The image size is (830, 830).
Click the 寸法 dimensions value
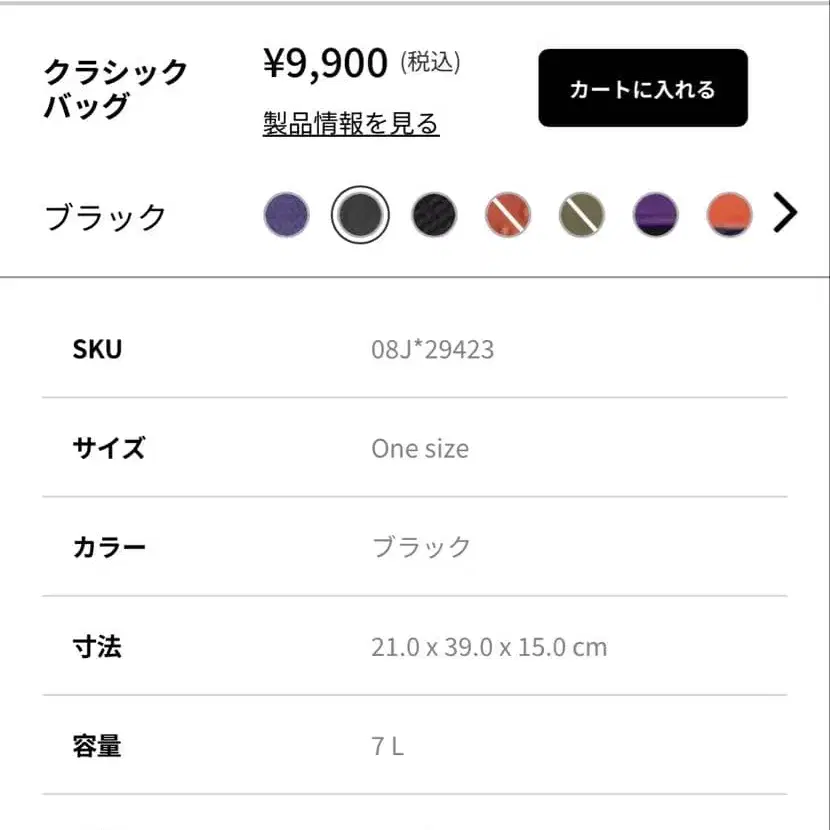(489, 647)
